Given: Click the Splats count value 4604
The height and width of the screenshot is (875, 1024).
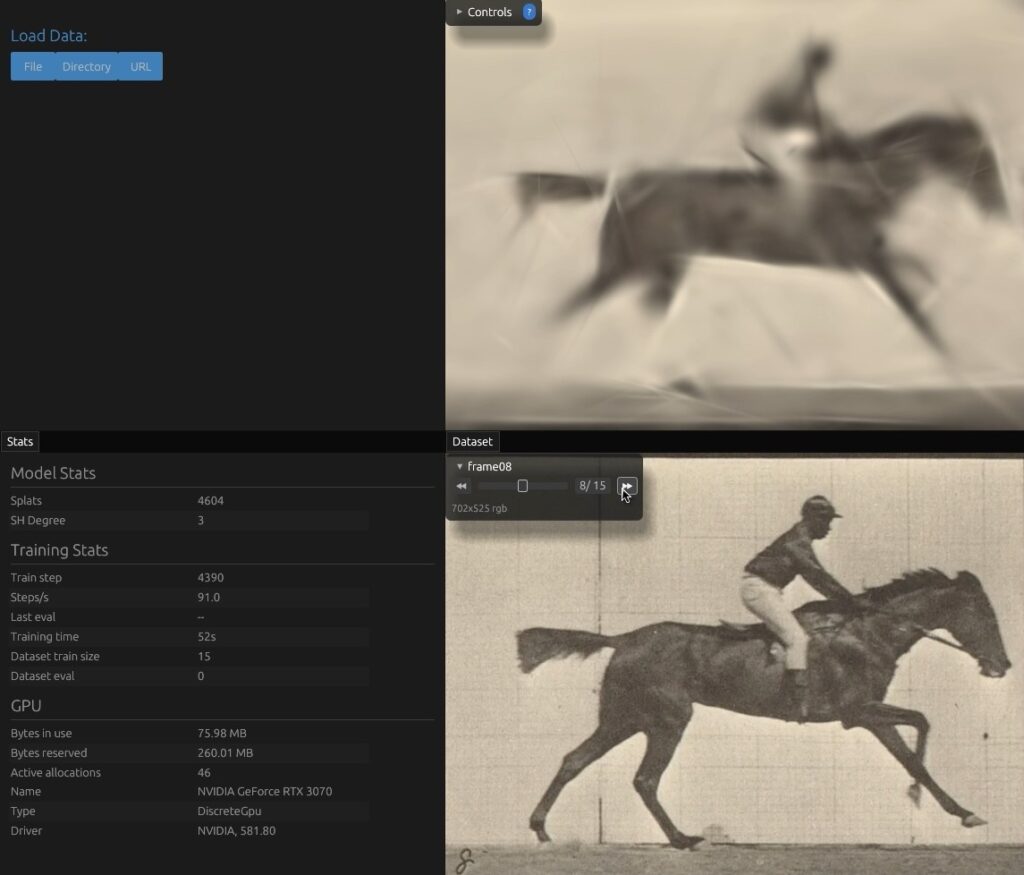Looking at the screenshot, I should pos(211,501).
